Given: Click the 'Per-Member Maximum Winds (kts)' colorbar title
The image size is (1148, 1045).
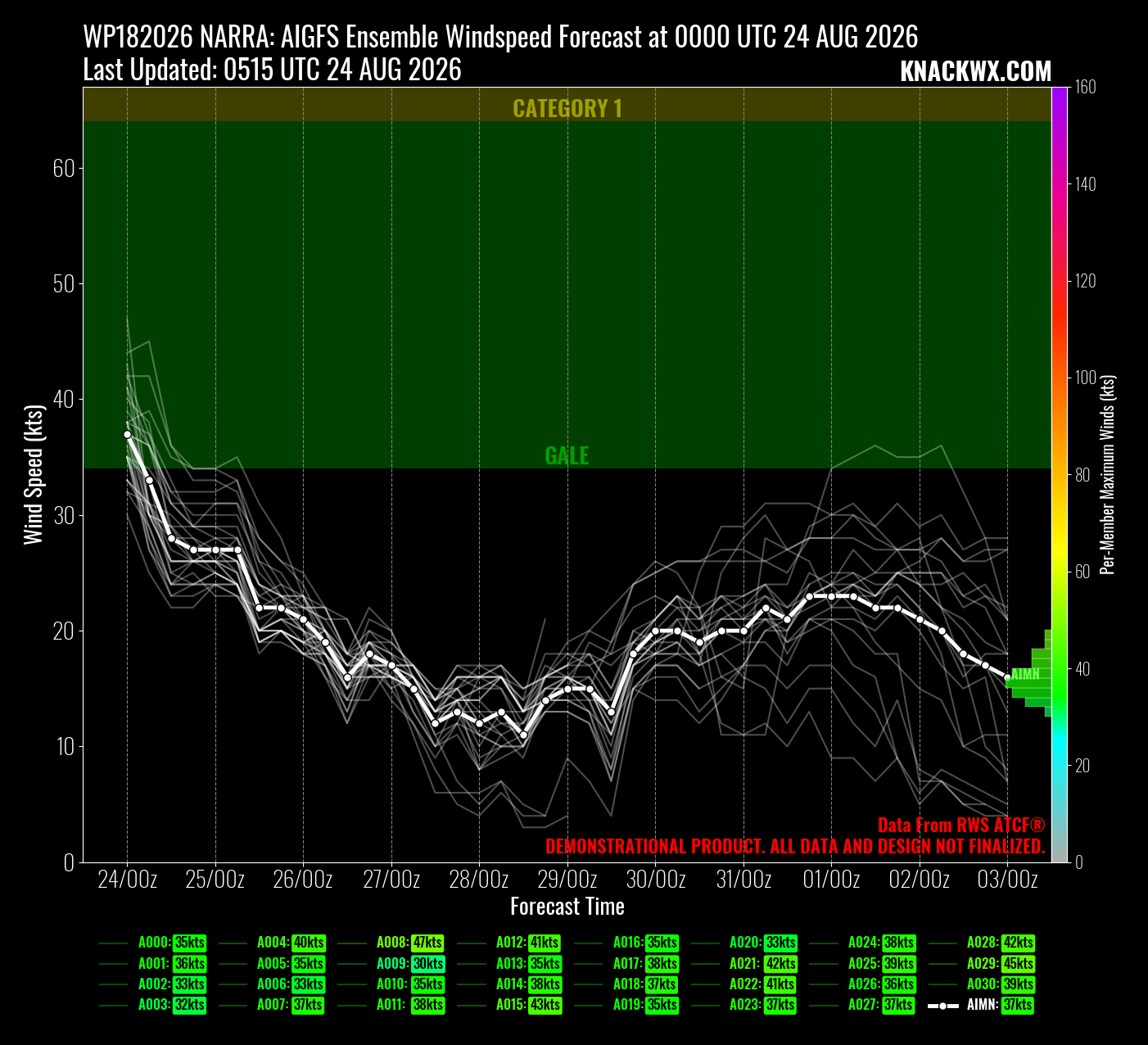Looking at the screenshot, I should [x=1108, y=474].
